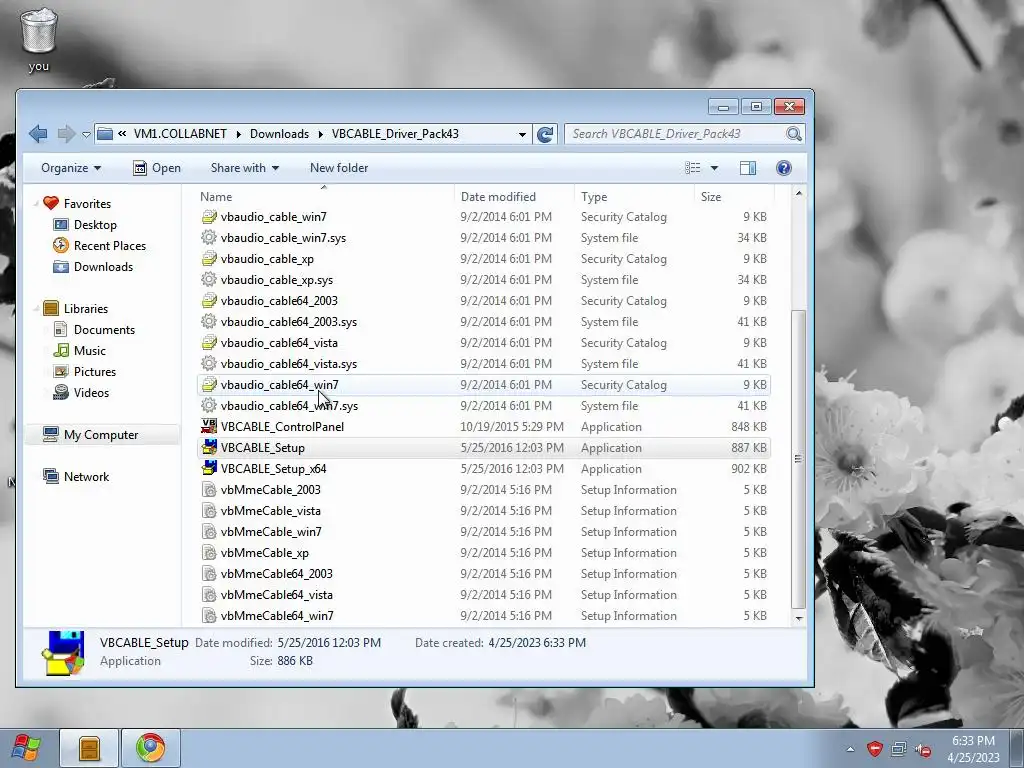
Task: Search VBCABLE_Driver_Pack43 input field
Action: [676, 134]
